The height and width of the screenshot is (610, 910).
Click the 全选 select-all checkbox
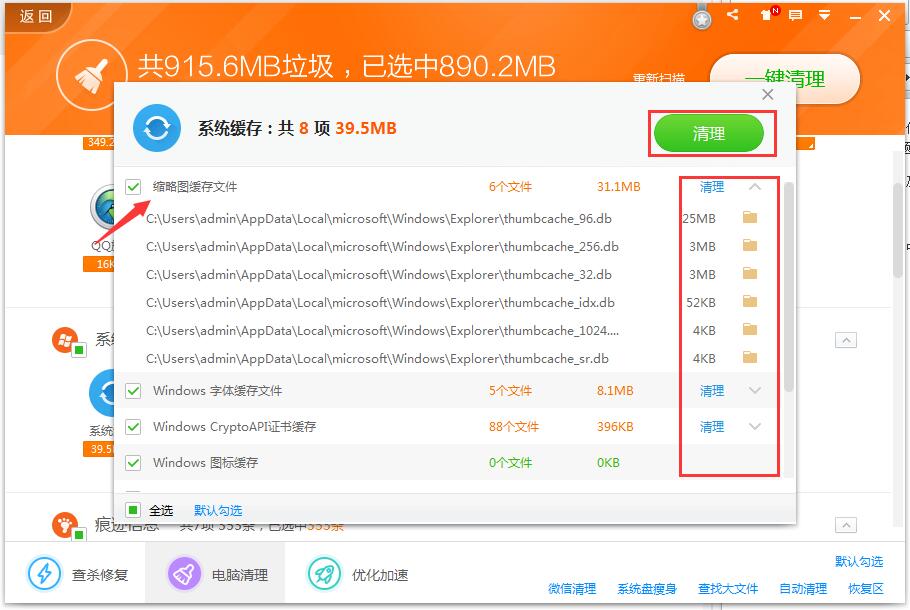[132, 509]
